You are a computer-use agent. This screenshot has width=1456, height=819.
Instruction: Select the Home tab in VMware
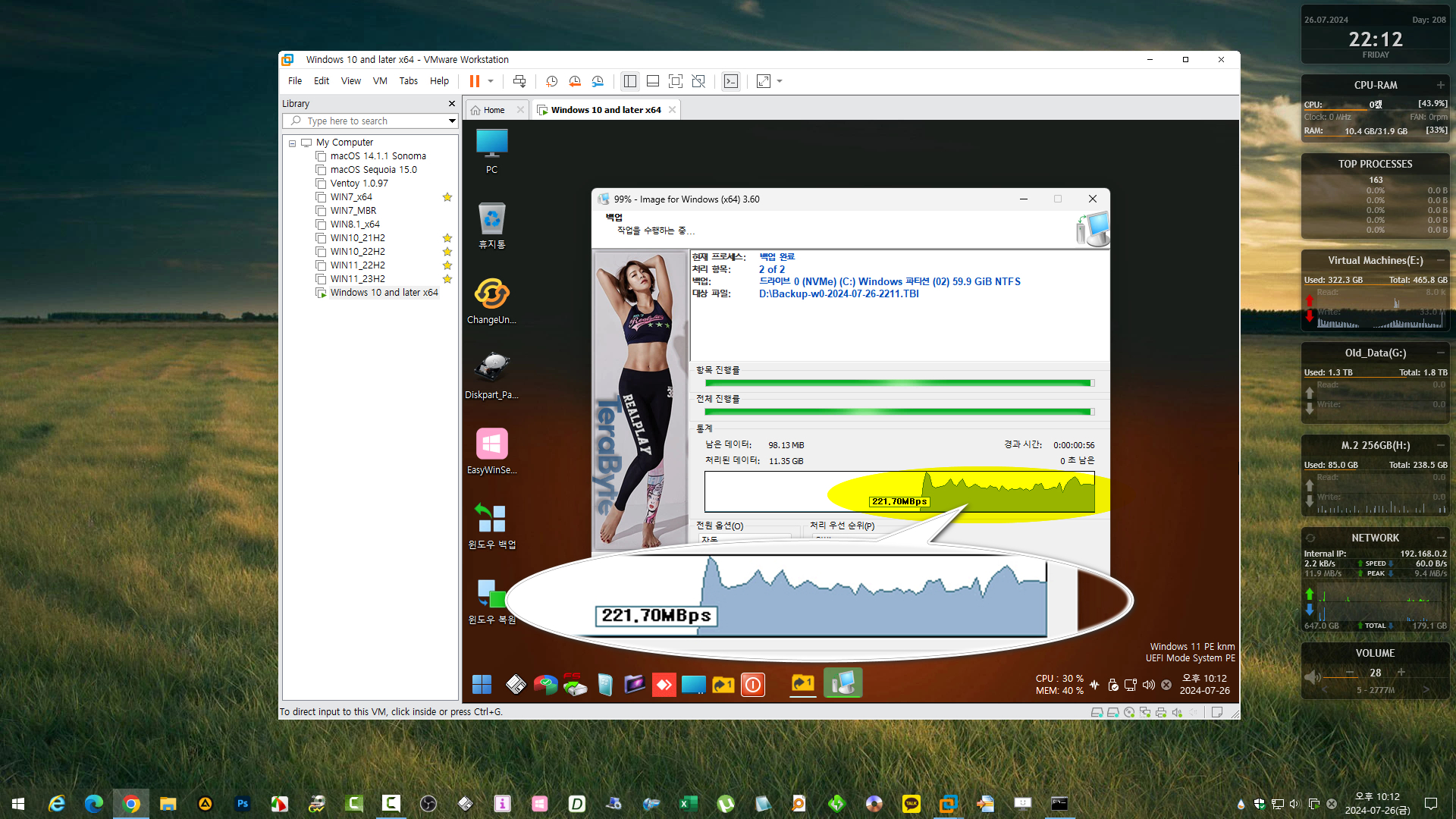pos(494,109)
